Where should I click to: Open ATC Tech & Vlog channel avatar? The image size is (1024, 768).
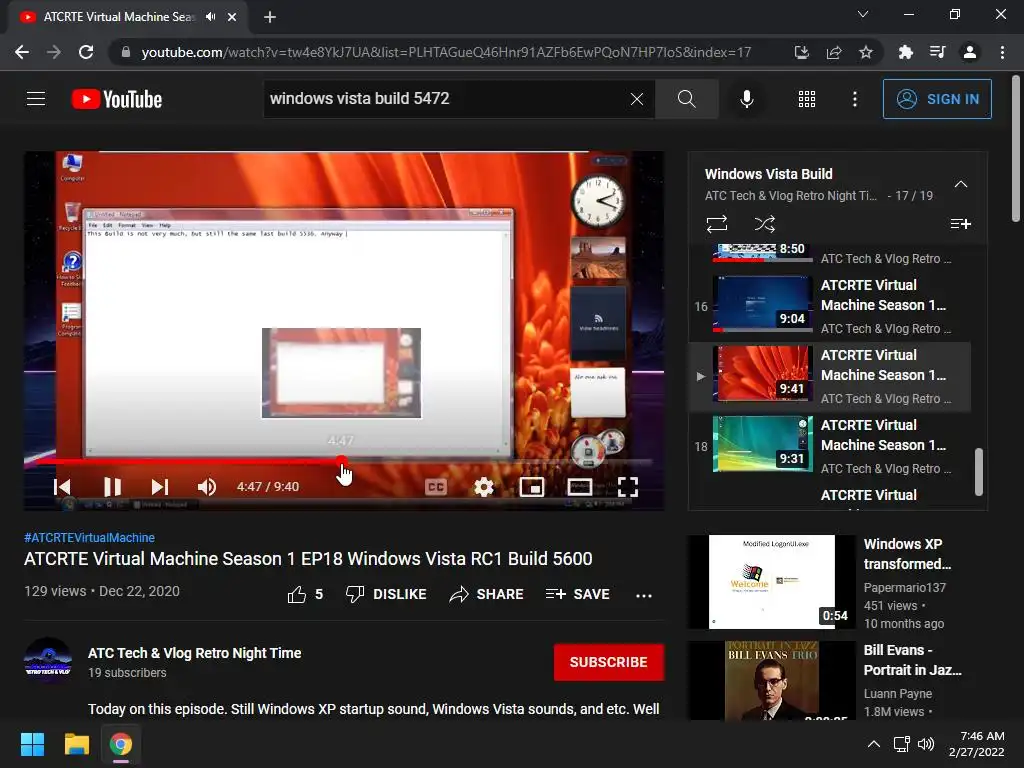[48, 661]
